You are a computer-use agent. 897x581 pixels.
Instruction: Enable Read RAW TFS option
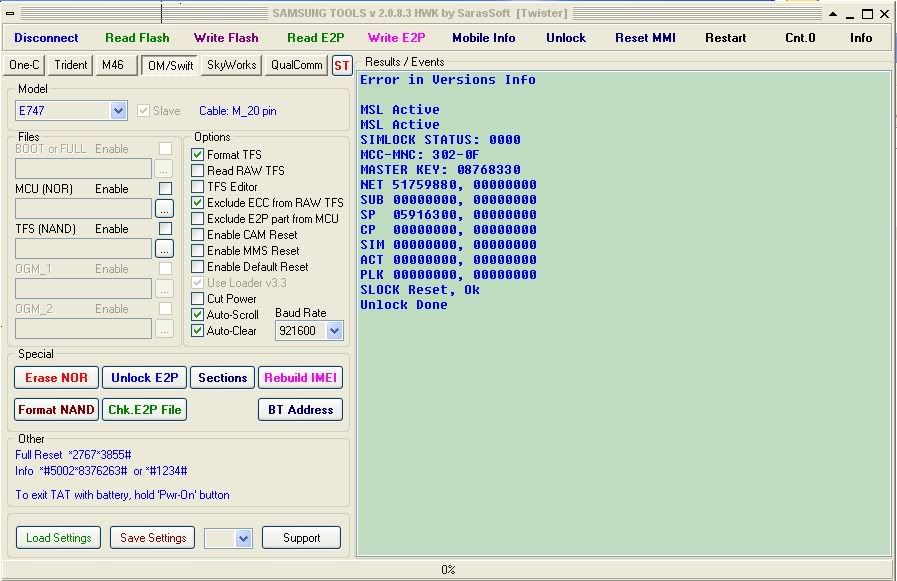pos(197,170)
